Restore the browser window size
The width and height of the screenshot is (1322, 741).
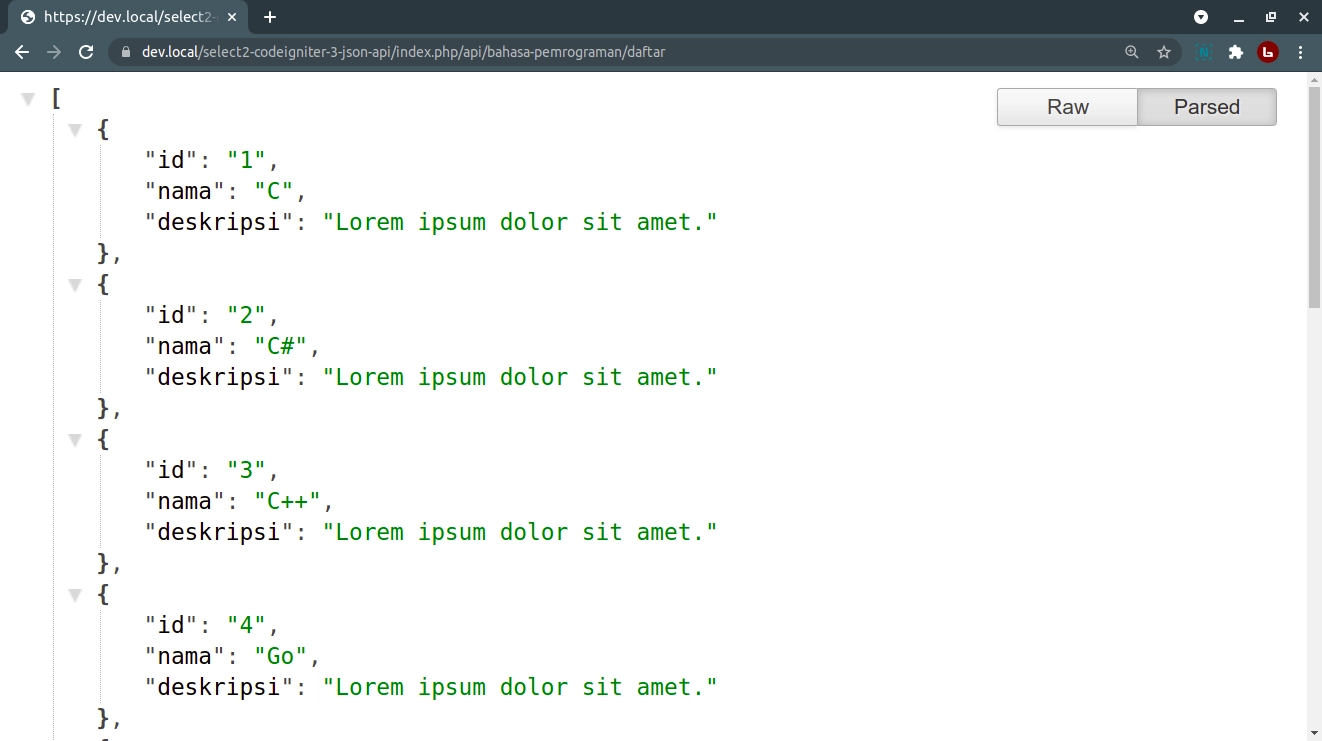click(1271, 17)
